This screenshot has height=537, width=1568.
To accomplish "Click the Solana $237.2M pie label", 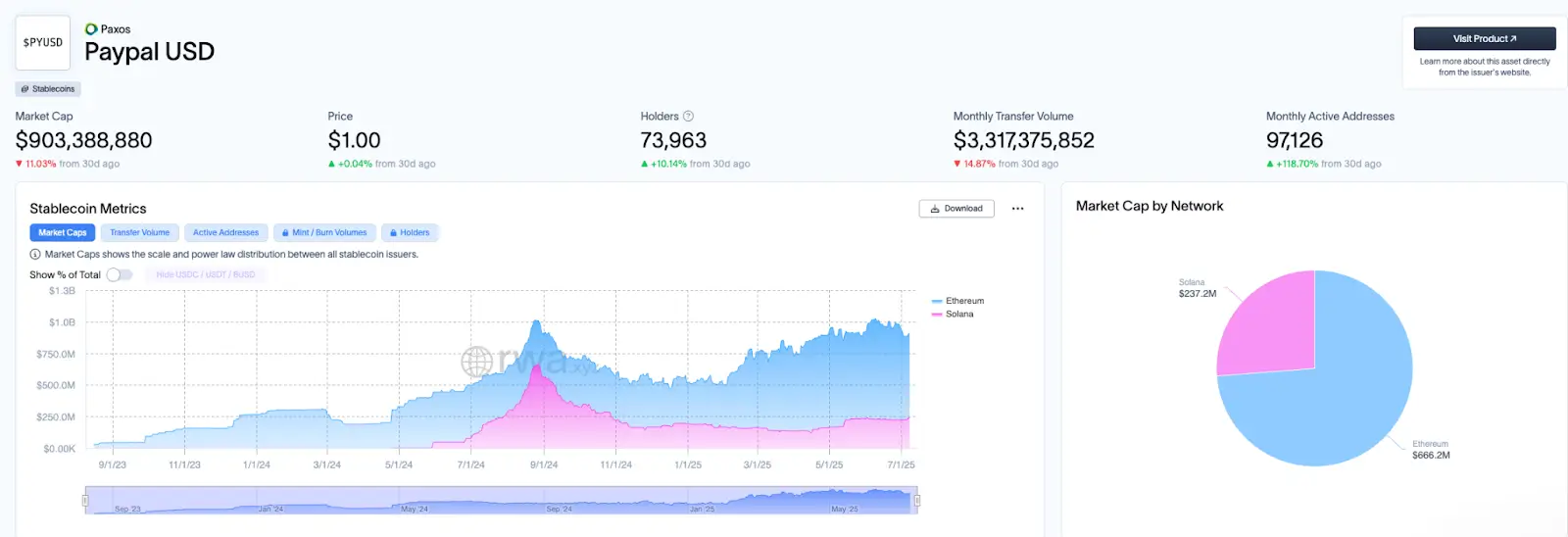I will click(x=1198, y=288).
